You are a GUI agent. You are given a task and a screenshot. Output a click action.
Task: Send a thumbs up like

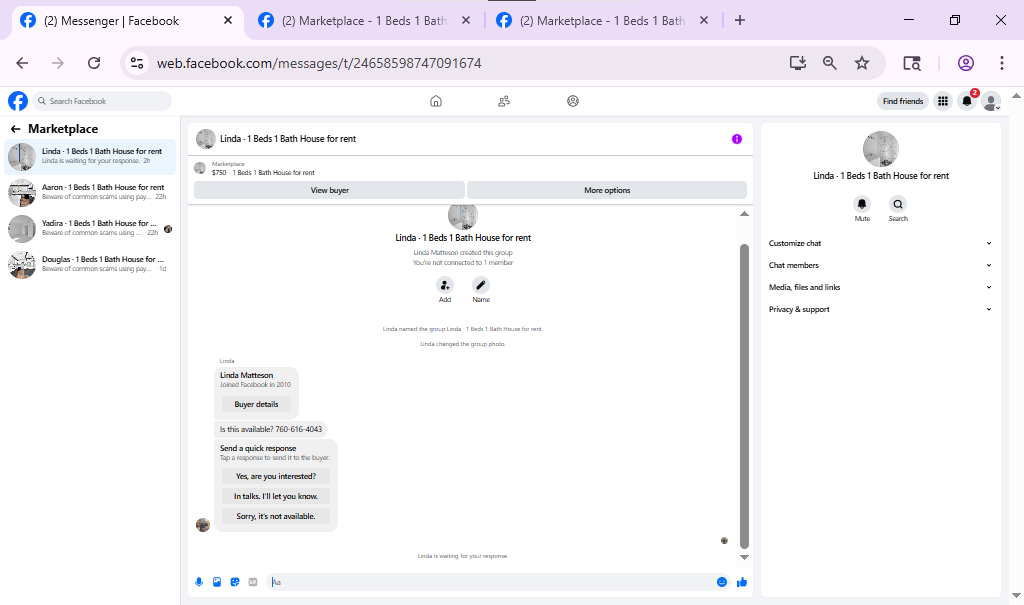tap(742, 582)
